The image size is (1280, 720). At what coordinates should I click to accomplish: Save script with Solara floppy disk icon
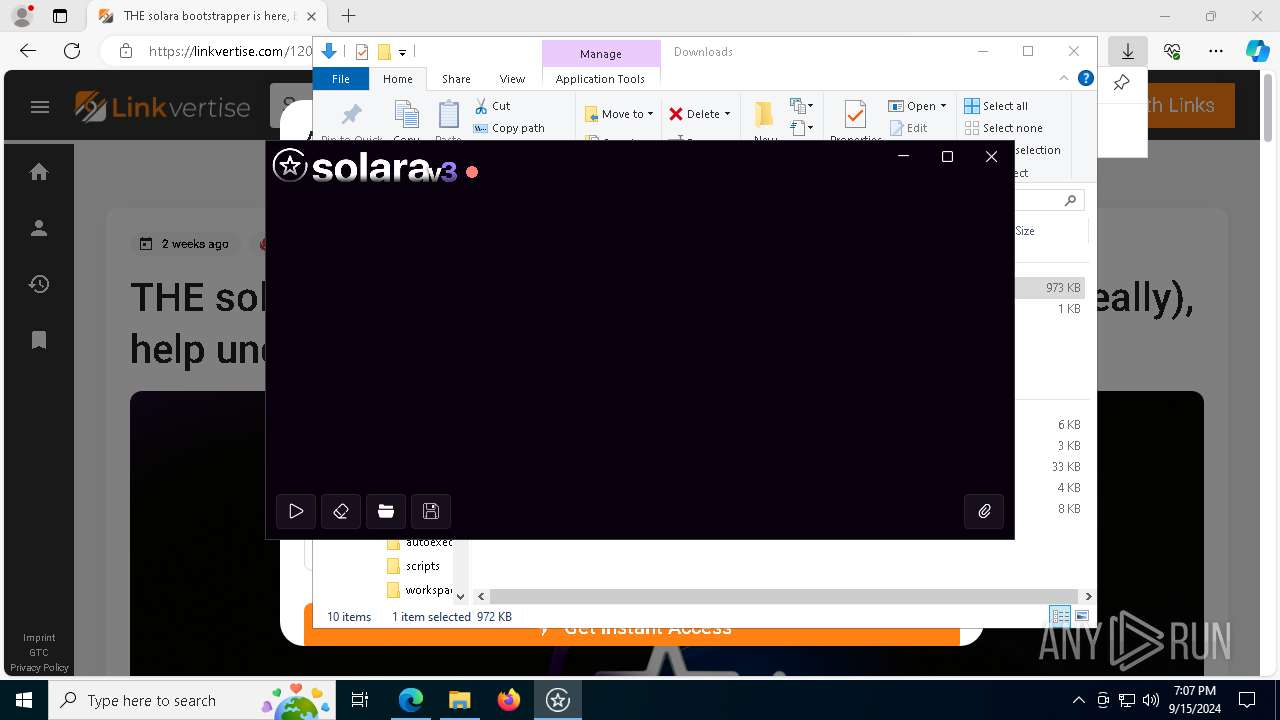(431, 511)
